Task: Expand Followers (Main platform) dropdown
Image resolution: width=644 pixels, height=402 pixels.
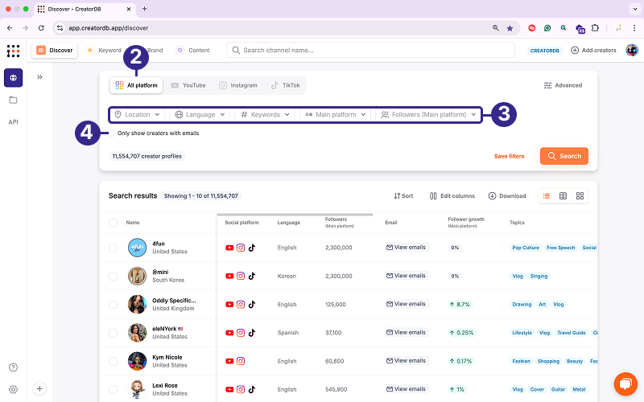Action: 428,115
